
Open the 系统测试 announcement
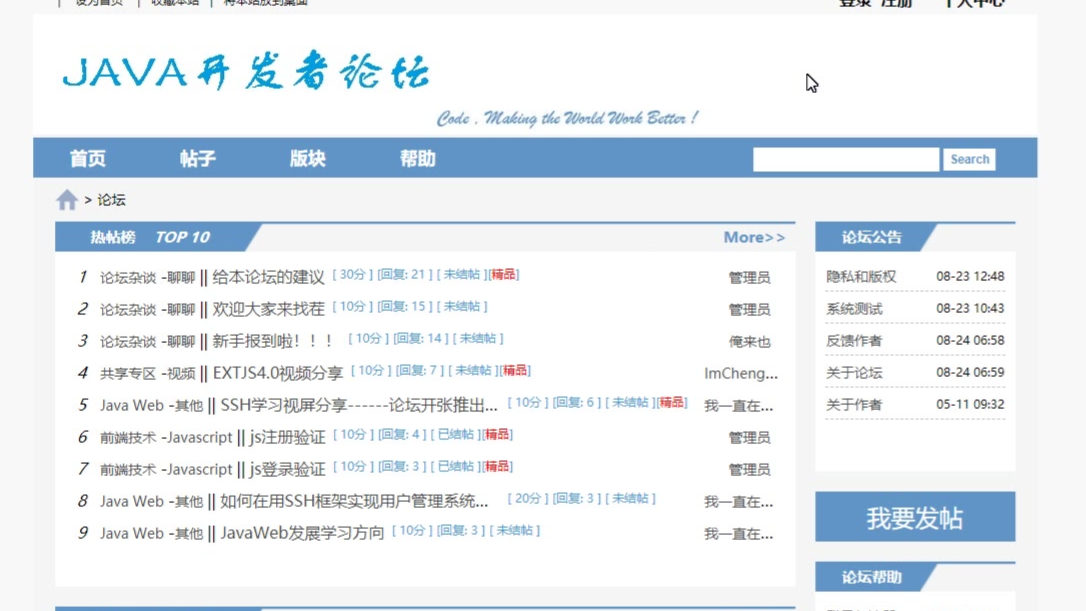854,309
